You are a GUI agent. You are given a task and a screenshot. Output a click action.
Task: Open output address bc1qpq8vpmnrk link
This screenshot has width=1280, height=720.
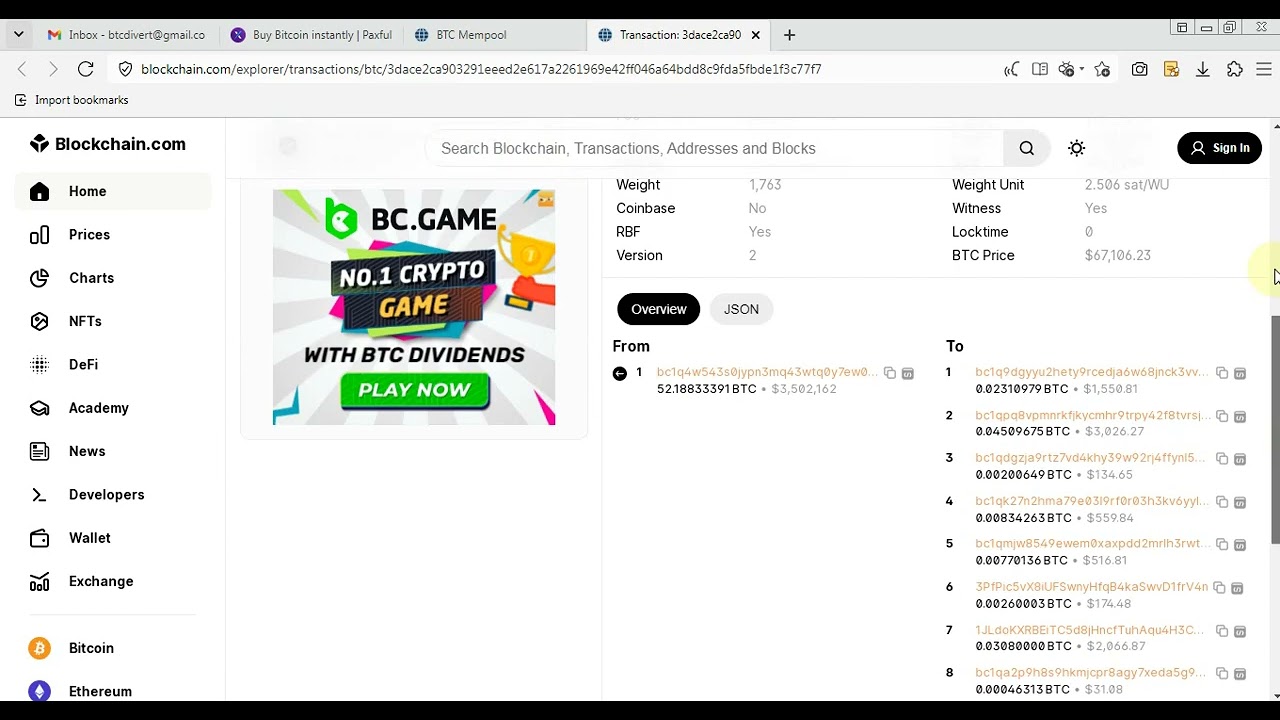point(1092,415)
